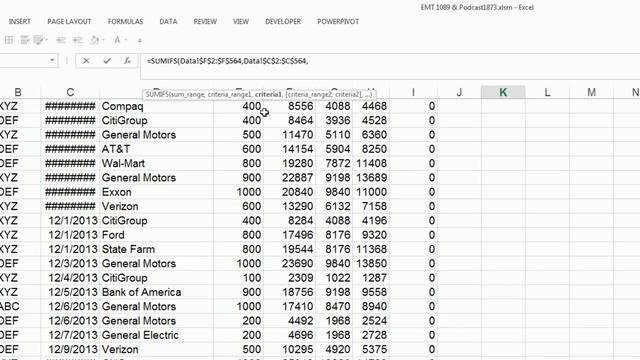This screenshot has height=360, width=640.
Task: Click the Compaq cell
Action: coord(156,106)
